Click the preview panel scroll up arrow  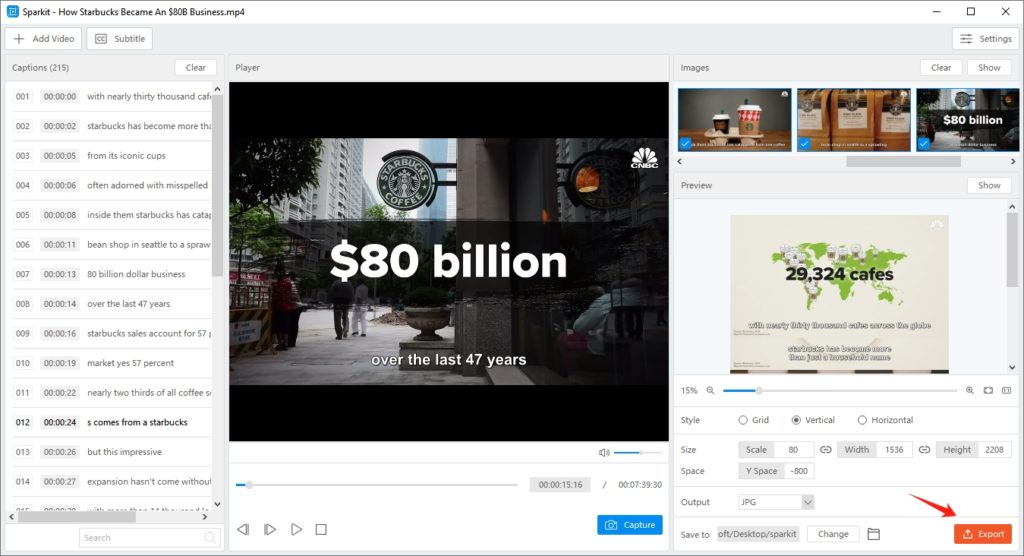click(x=1012, y=207)
